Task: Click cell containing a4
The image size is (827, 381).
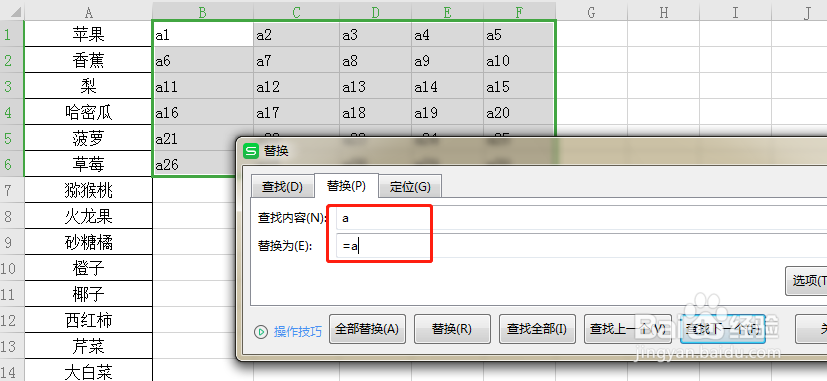Action: coord(447,34)
